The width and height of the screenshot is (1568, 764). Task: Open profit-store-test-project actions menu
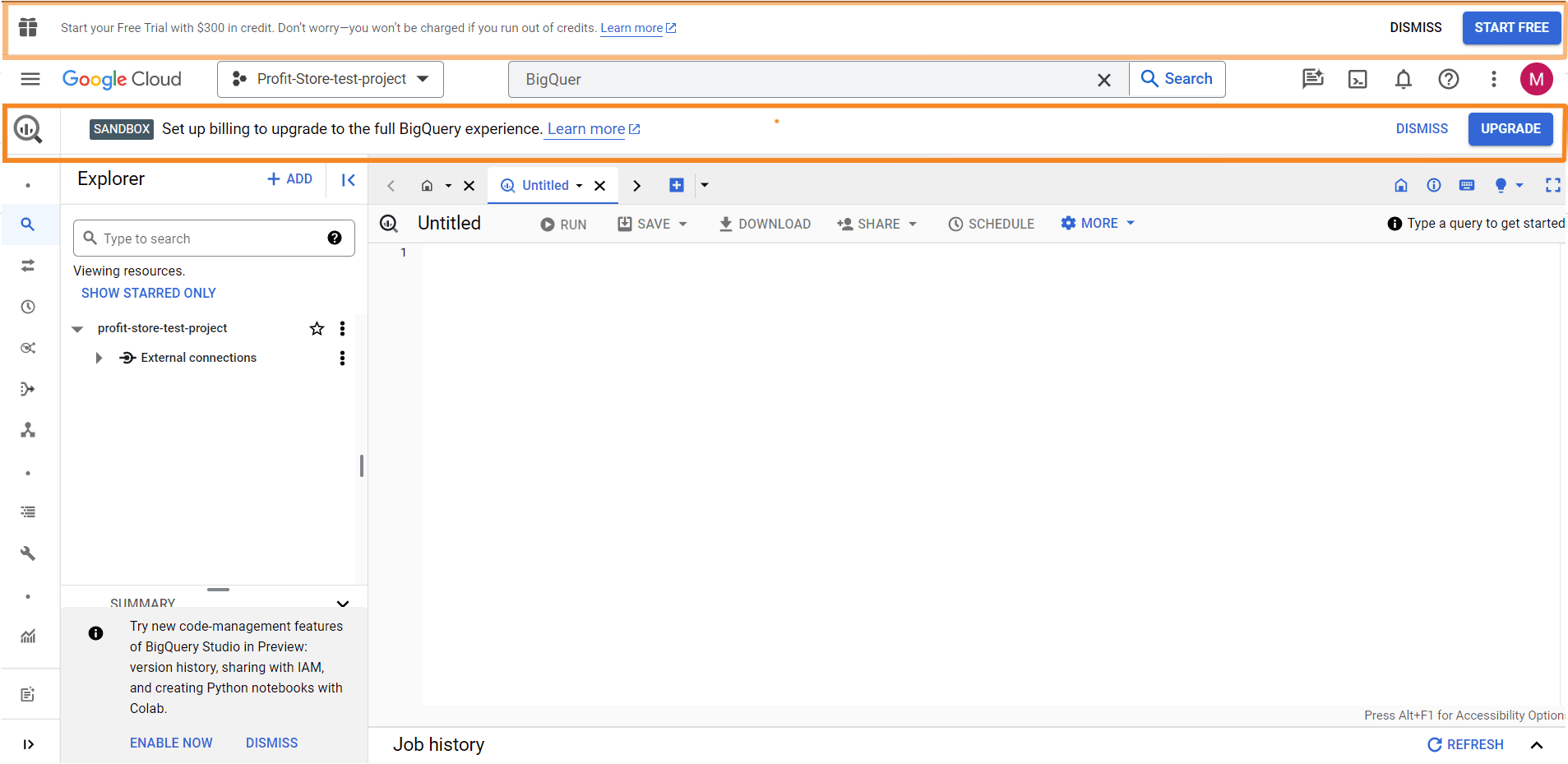[x=342, y=328]
